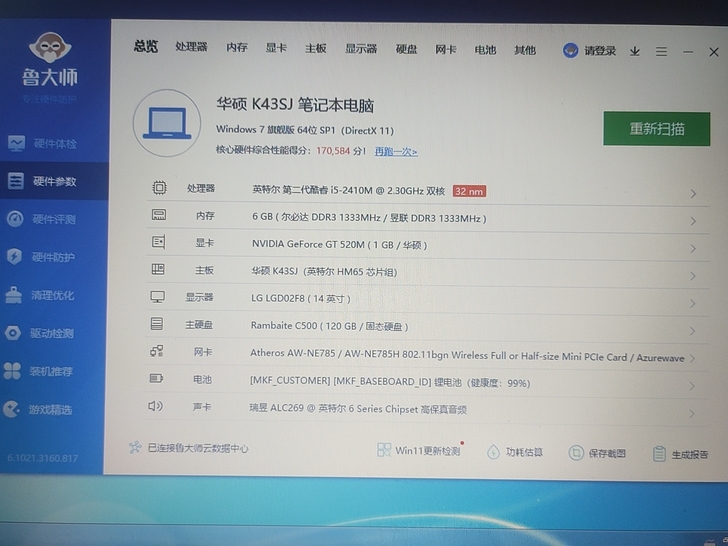Click the 处理器 CPU chip icon

pyautogui.click(x=159, y=188)
